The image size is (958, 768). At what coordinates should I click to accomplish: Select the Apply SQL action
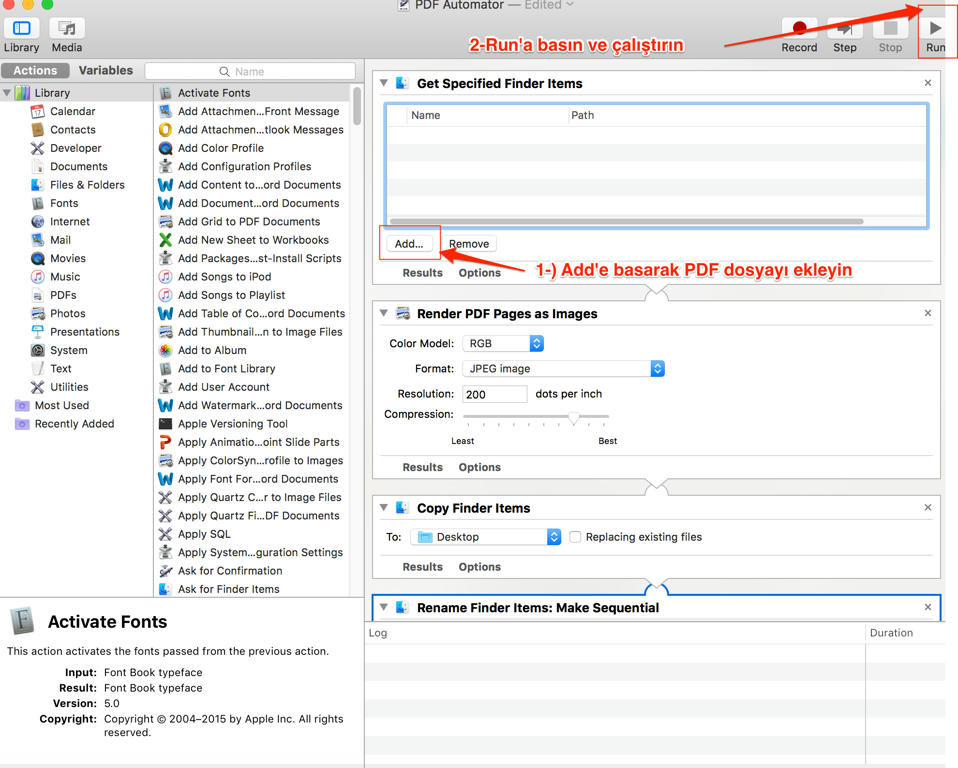[x=204, y=534]
